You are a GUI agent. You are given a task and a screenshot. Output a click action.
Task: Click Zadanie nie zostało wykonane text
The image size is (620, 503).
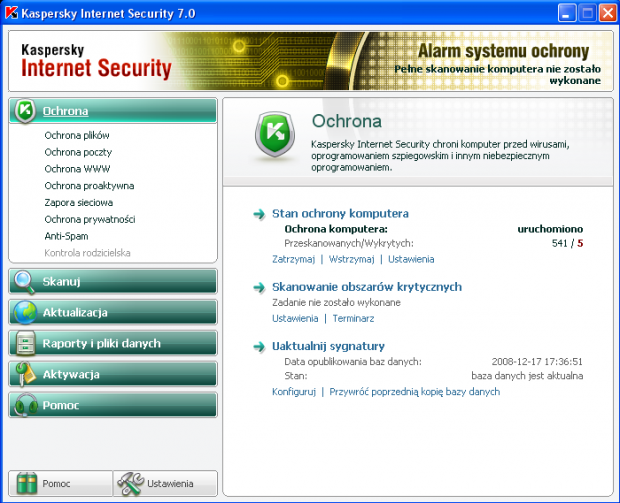click(x=336, y=303)
